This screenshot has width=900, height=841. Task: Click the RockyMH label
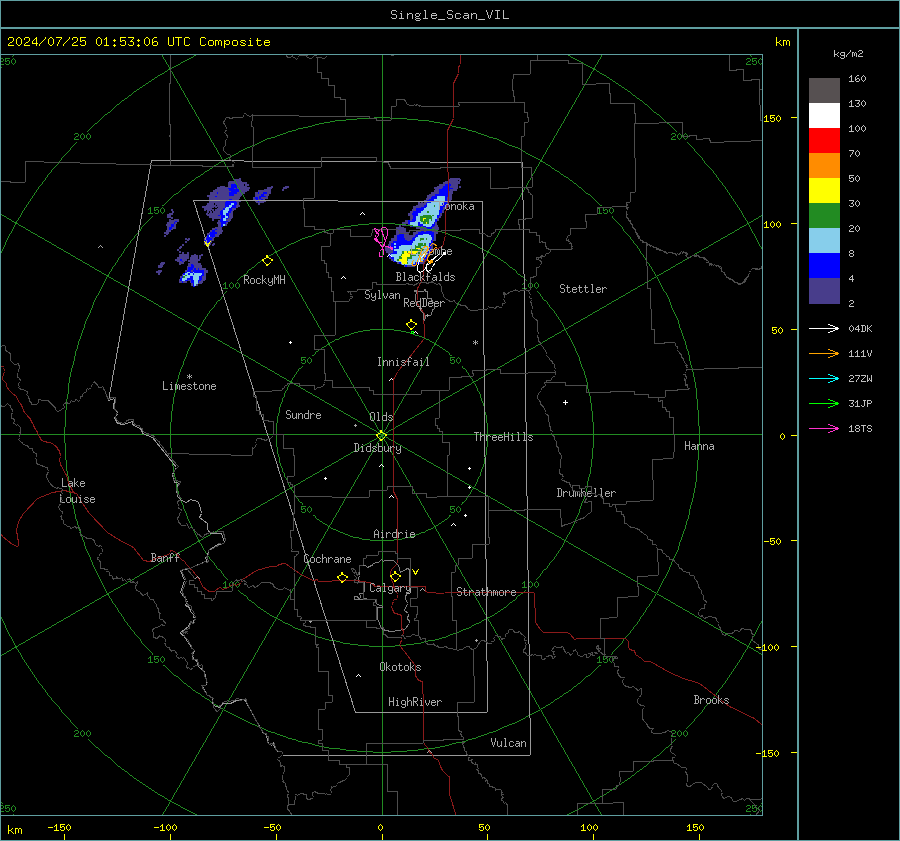pos(264,280)
